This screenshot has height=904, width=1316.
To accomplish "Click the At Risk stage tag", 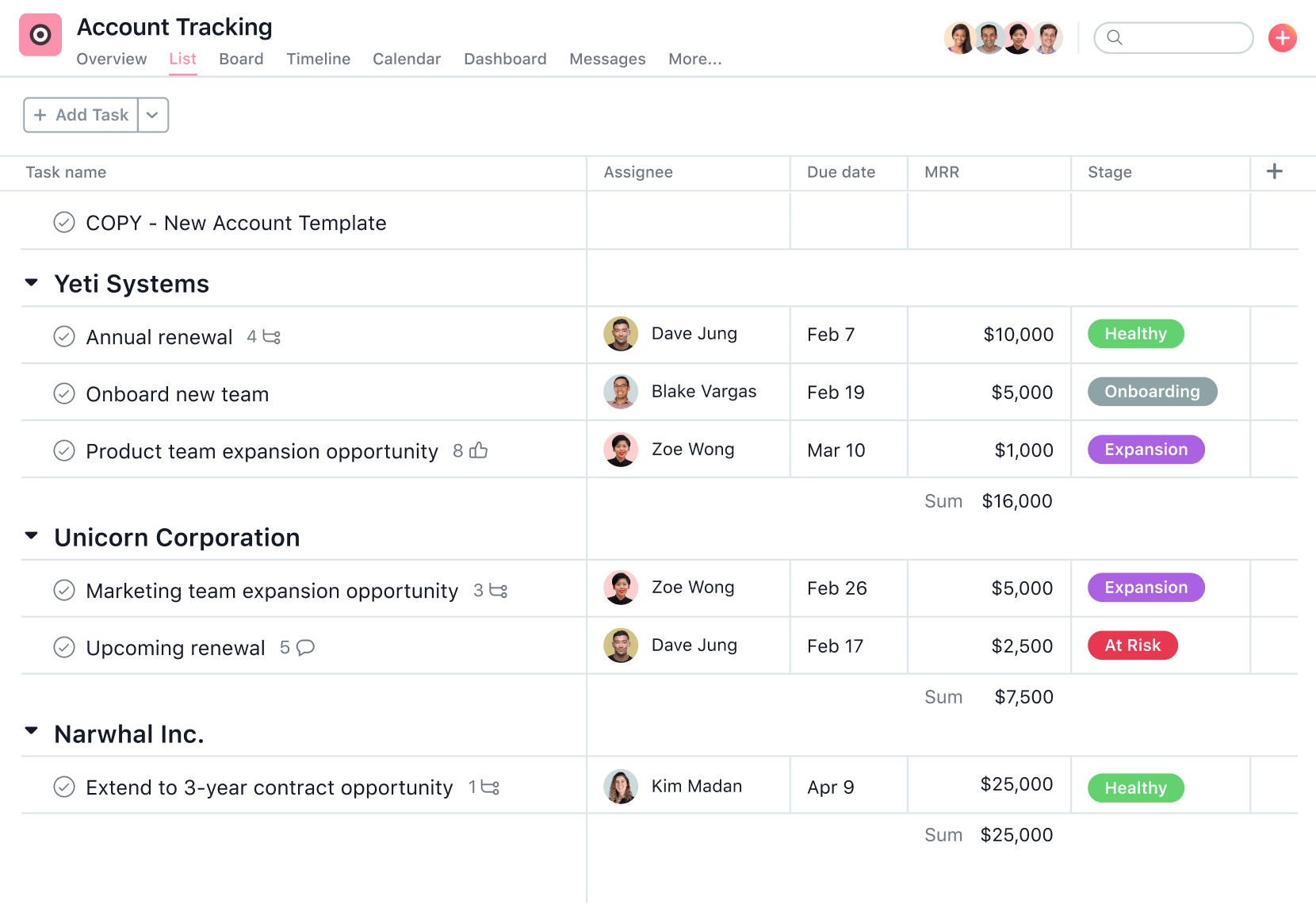I will 1132,645.
